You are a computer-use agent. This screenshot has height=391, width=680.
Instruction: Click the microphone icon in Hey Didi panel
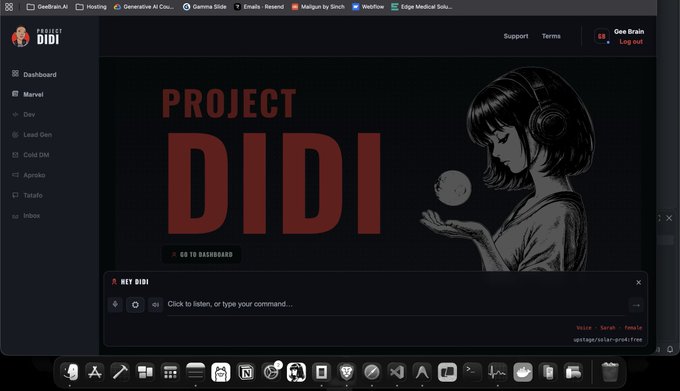point(115,305)
